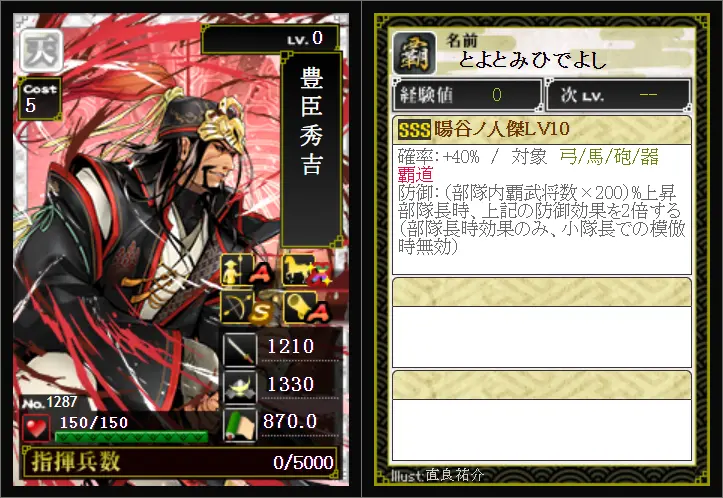Click the 覇道 skill type link

(x=415, y=175)
